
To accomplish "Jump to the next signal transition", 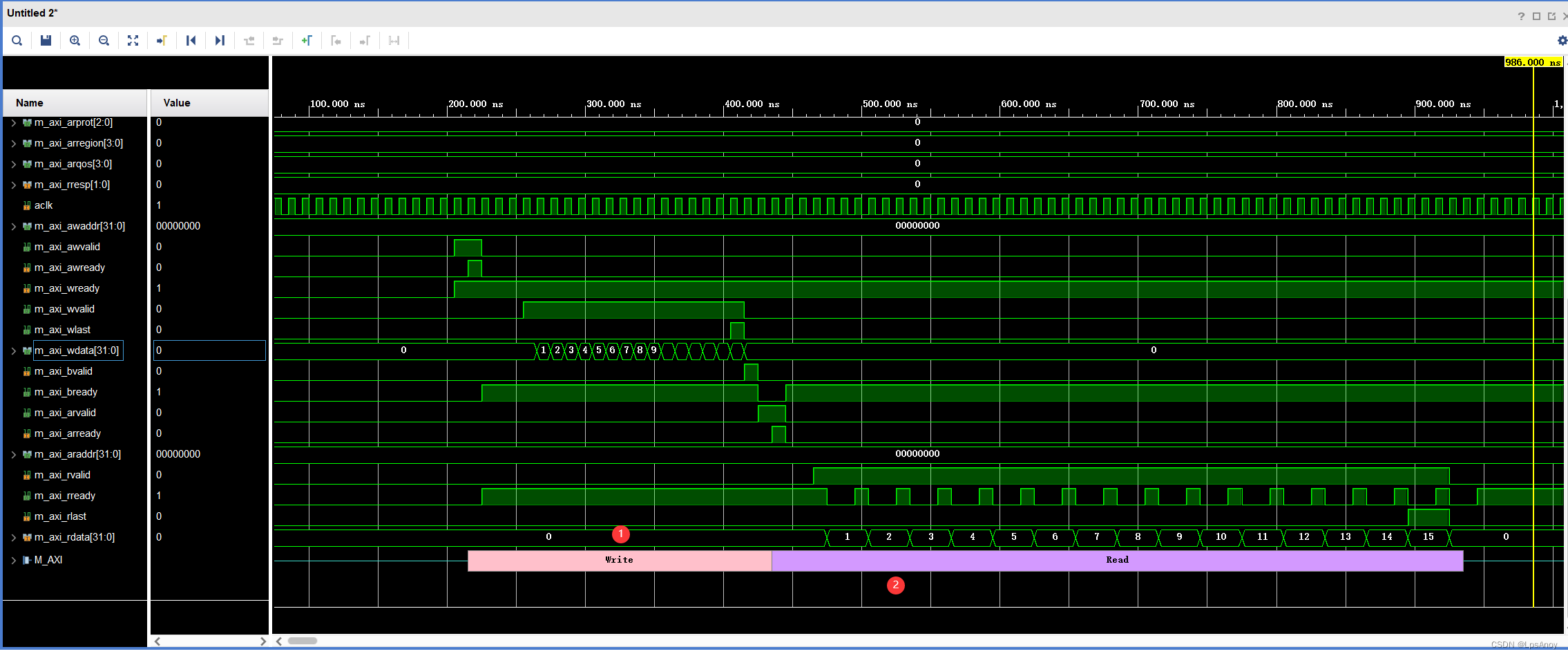I will [x=220, y=40].
